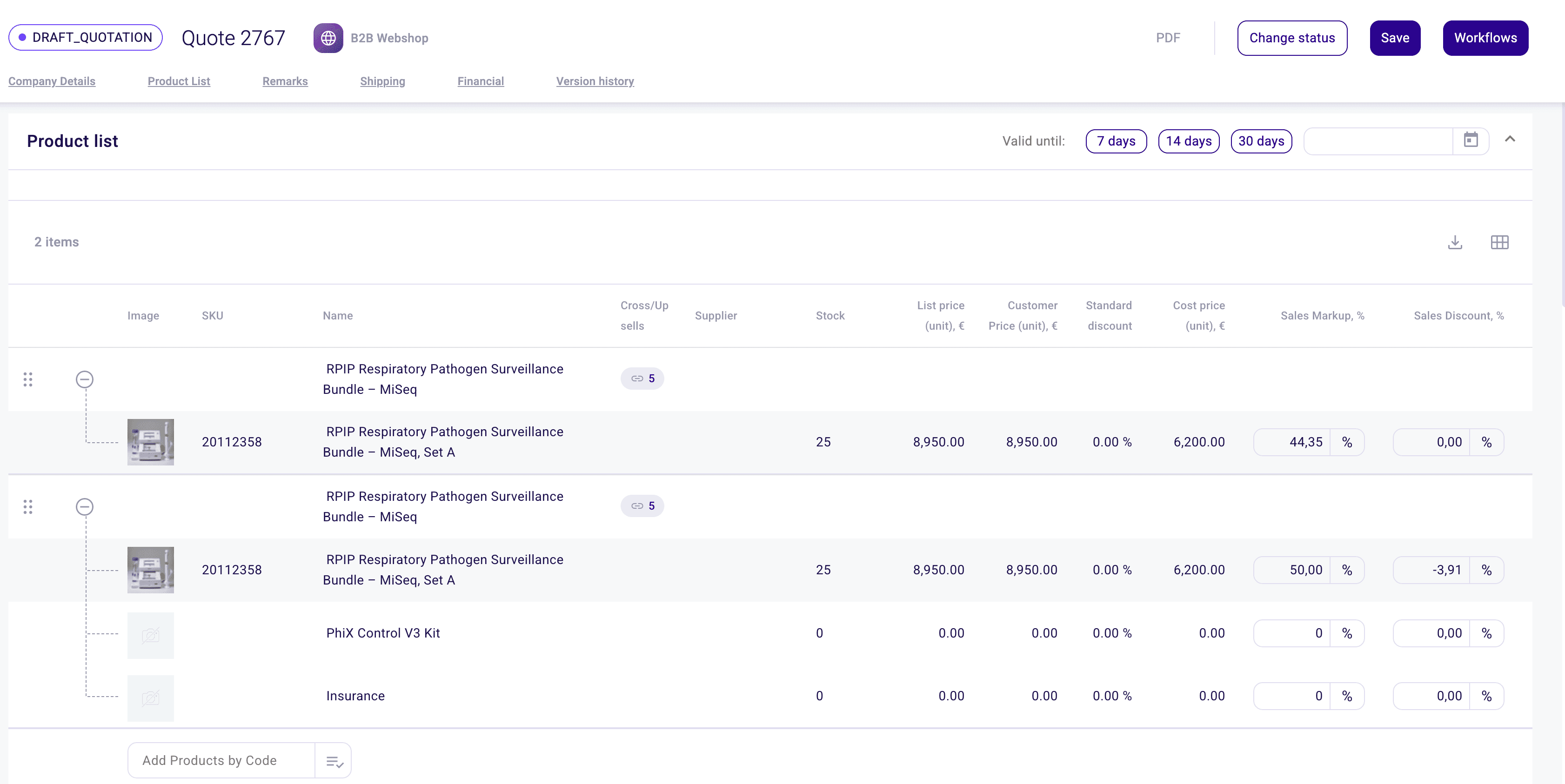Open the Version history tab
This screenshot has height=784, width=1565.
(595, 81)
